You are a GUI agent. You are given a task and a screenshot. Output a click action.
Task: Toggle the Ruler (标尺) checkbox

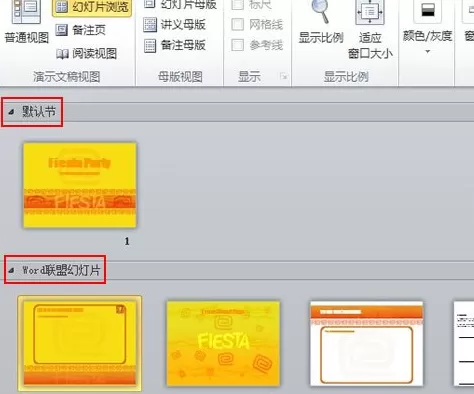237,4
